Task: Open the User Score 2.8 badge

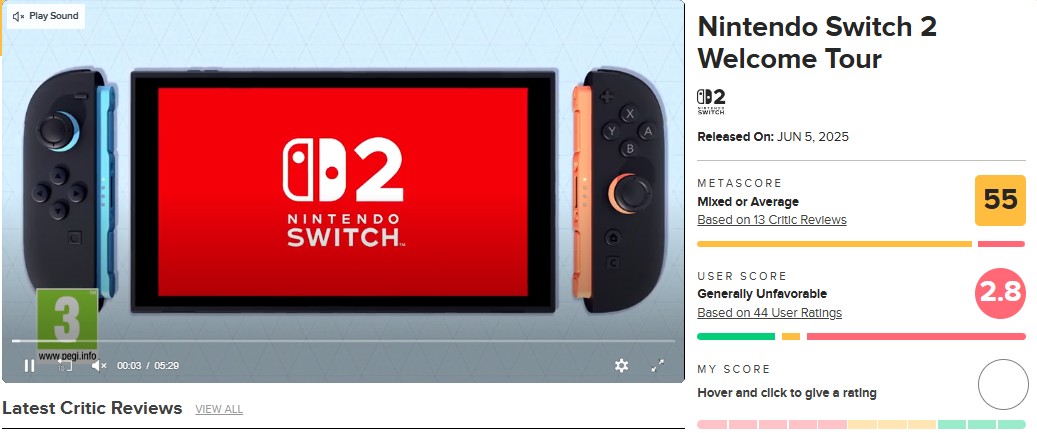Action: [1000, 293]
